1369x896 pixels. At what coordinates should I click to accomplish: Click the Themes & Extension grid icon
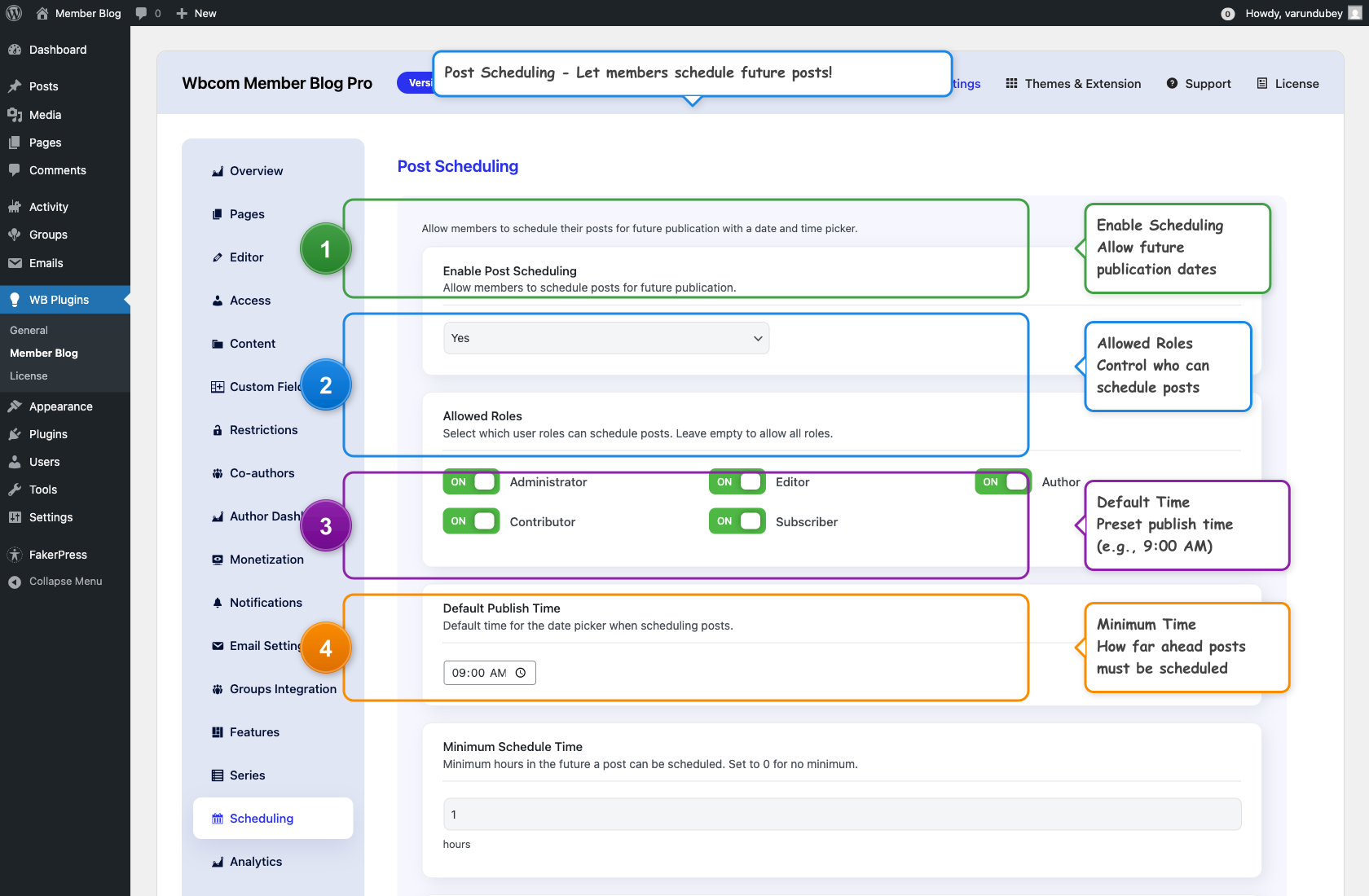point(1011,83)
